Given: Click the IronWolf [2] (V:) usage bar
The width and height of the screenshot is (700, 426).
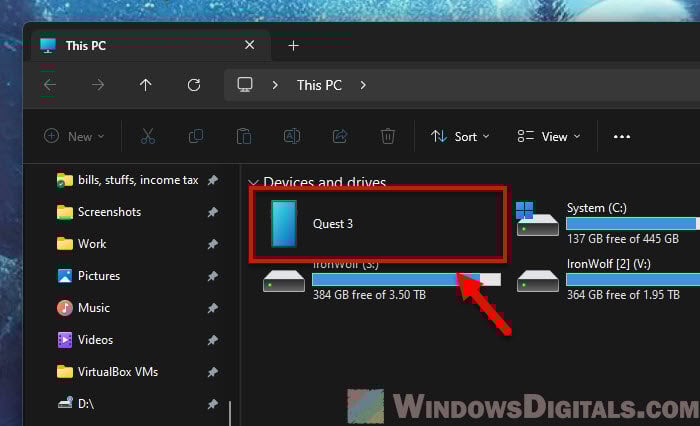Looking at the screenshot, I should (633, 280).
